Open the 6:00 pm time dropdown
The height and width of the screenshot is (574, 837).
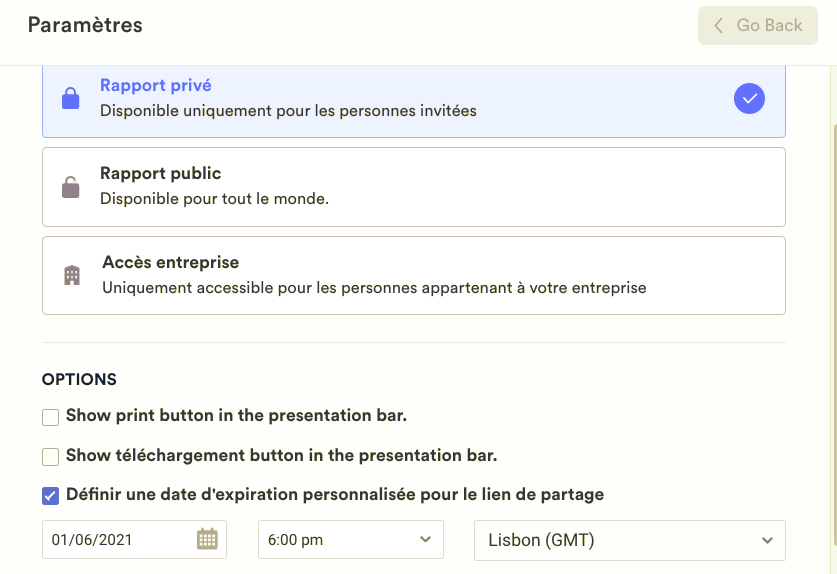click(x=350, y=540)
